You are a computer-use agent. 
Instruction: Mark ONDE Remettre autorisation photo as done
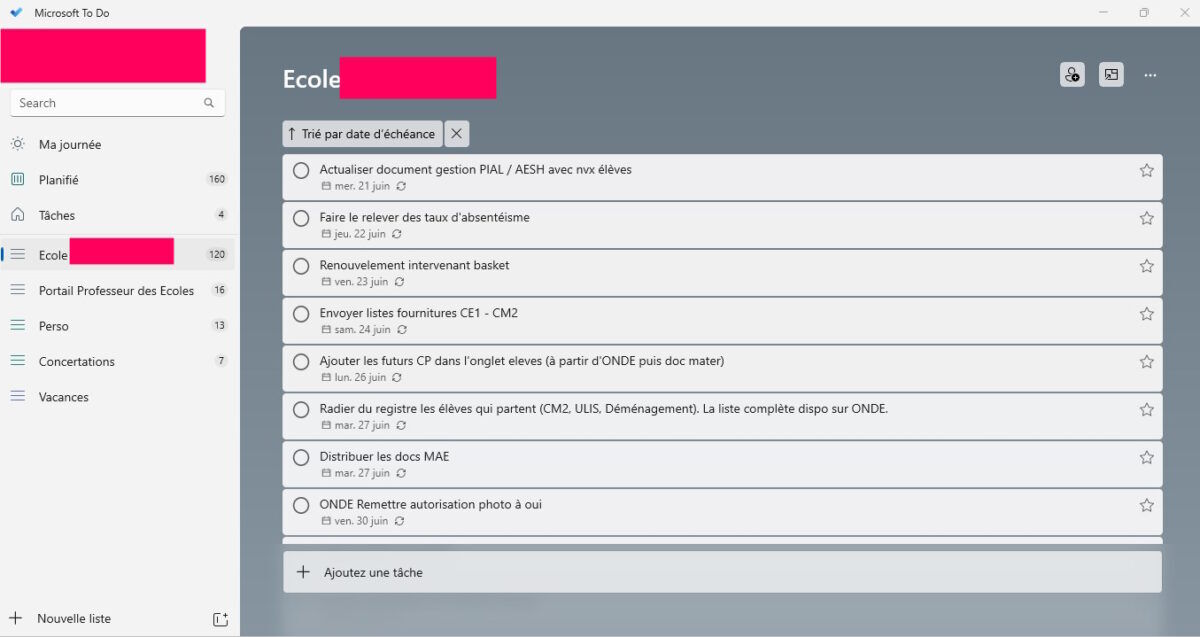pyautogui.click(x=301, y=505)
